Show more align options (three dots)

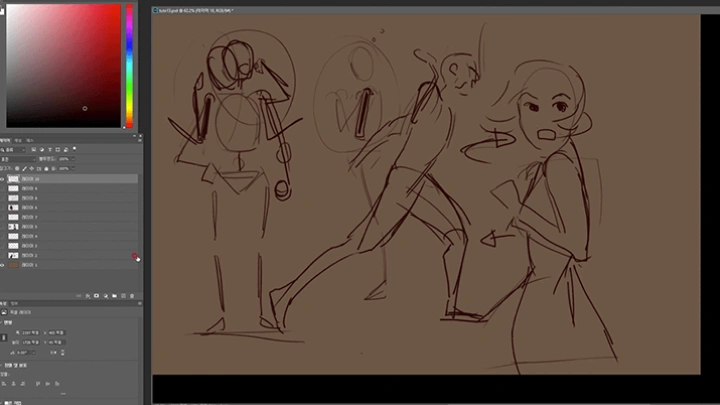coord(63,394)
